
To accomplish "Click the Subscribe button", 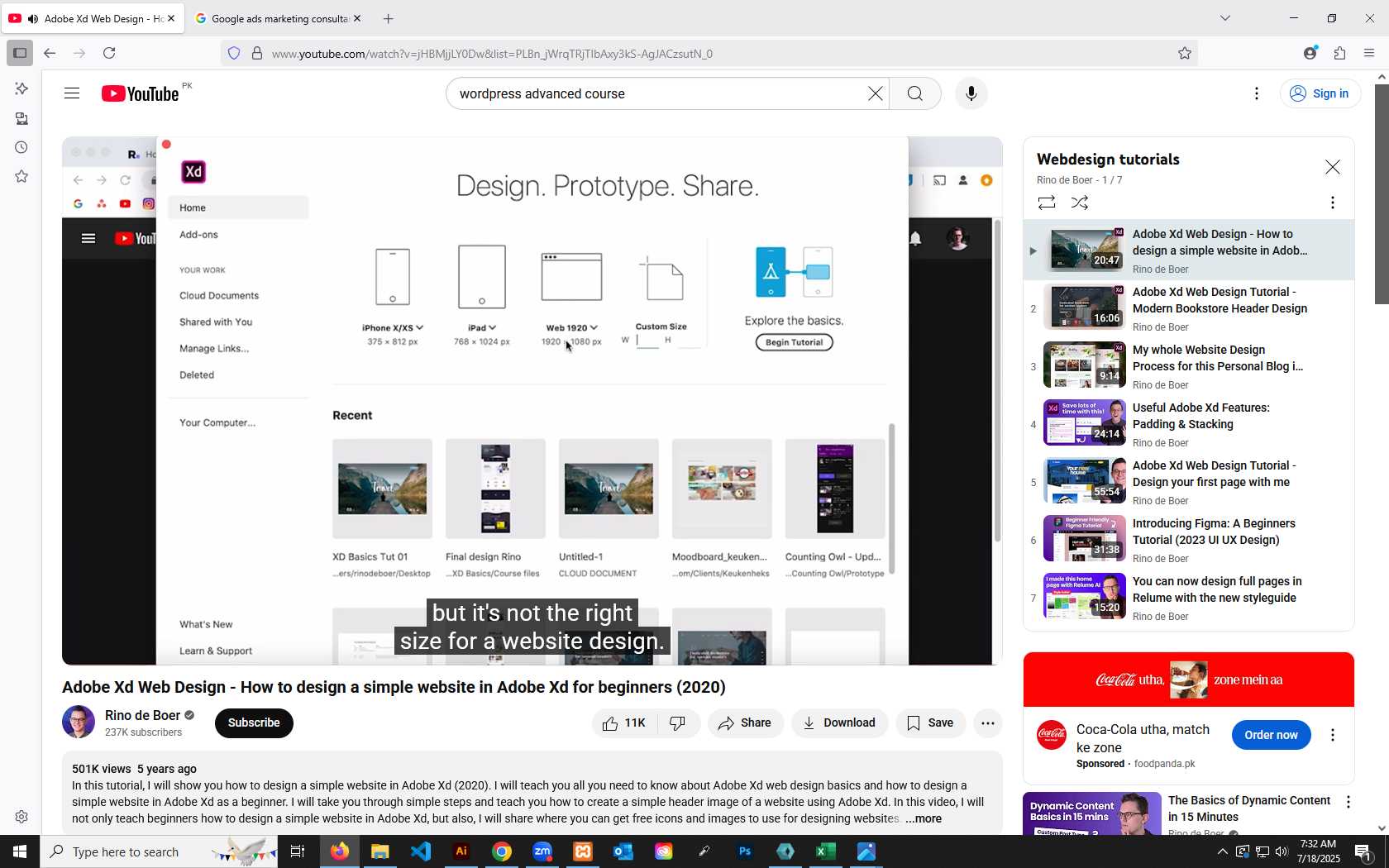I will coord(254,723).
